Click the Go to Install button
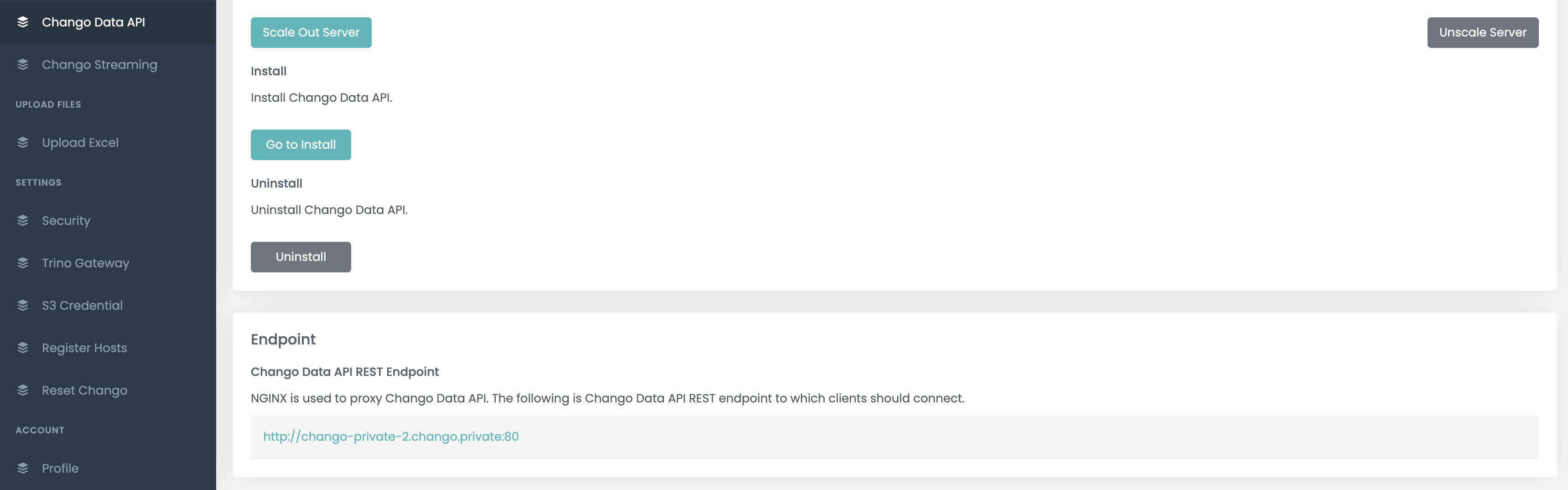The image size is (1568, 490). (301, 145)
